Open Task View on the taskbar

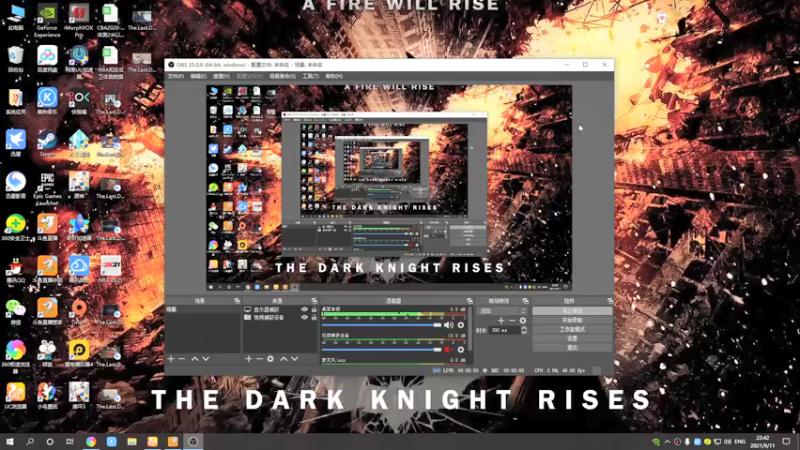(x=69, y=441)
